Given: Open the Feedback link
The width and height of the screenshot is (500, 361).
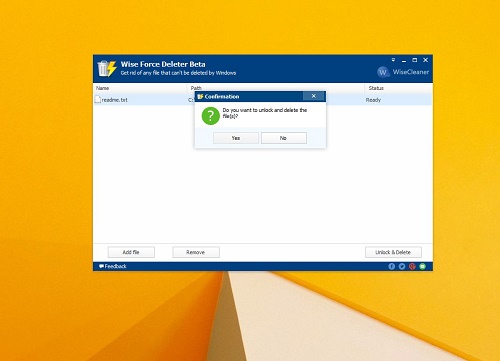Looking at the screenshot, I should [113, 266].
